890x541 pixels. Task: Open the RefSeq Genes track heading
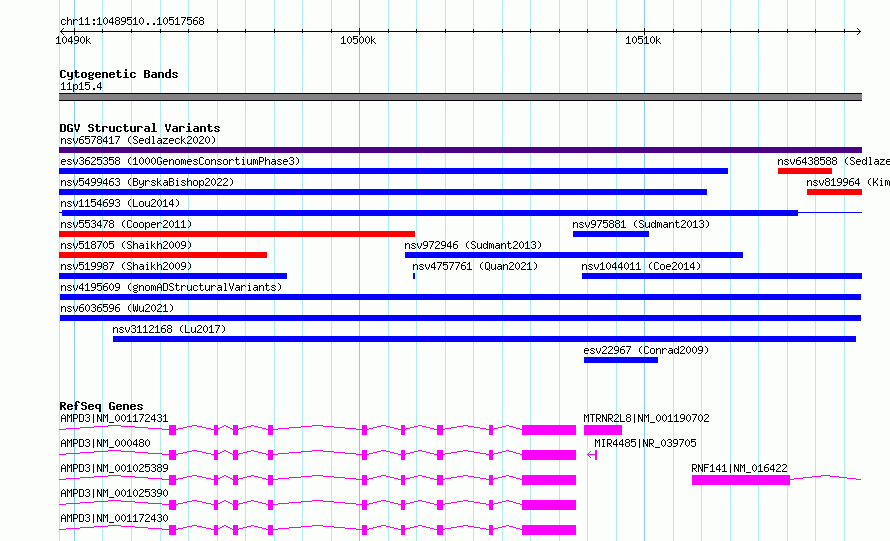click(101, 406)
